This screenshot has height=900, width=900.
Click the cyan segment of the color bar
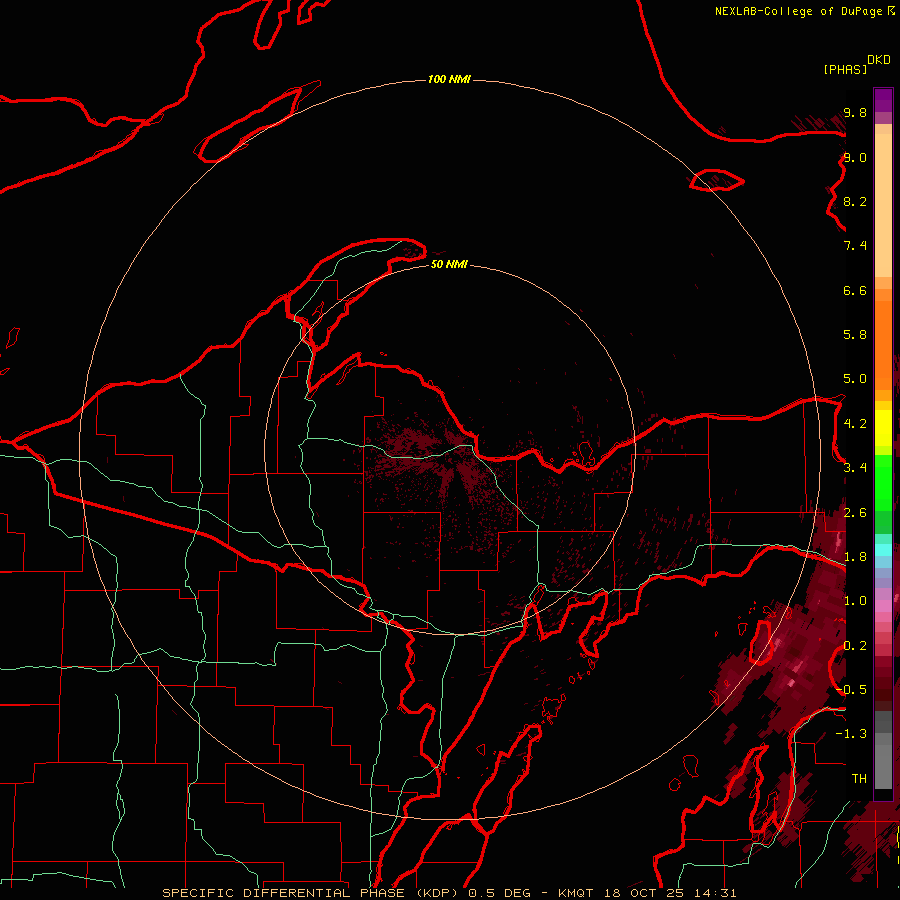point(883,550)
